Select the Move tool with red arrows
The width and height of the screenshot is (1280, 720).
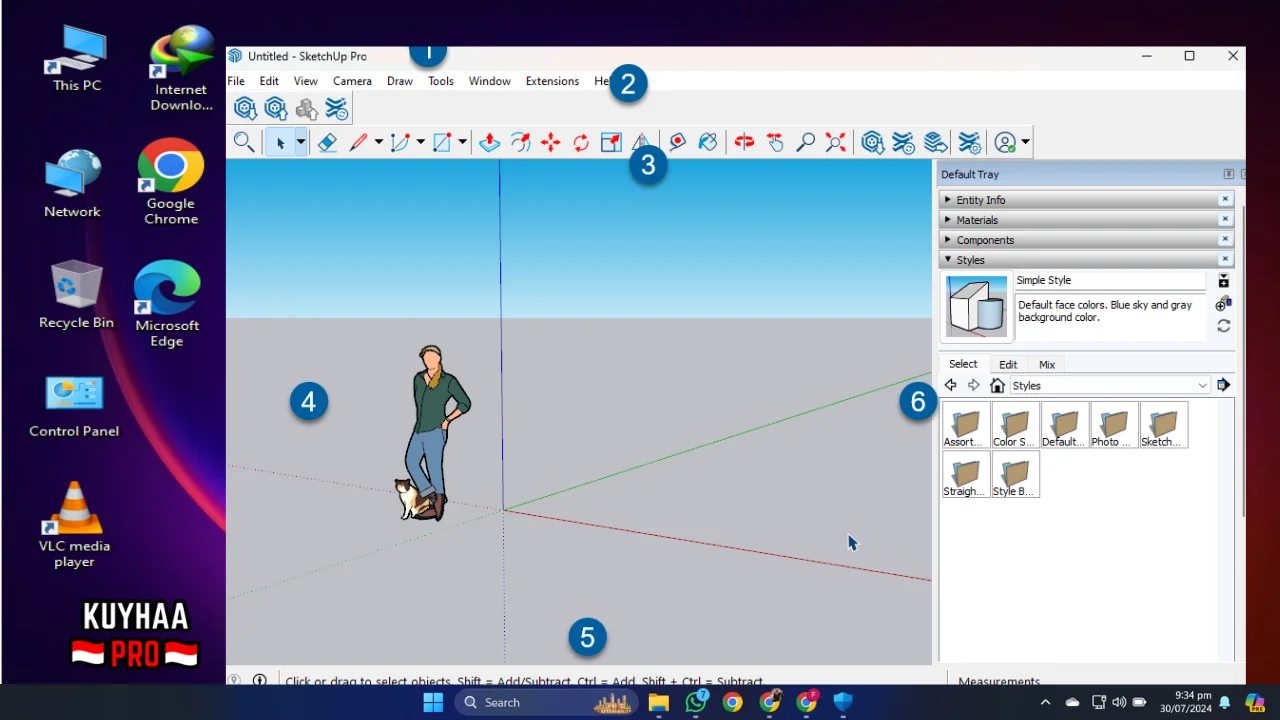550,143
